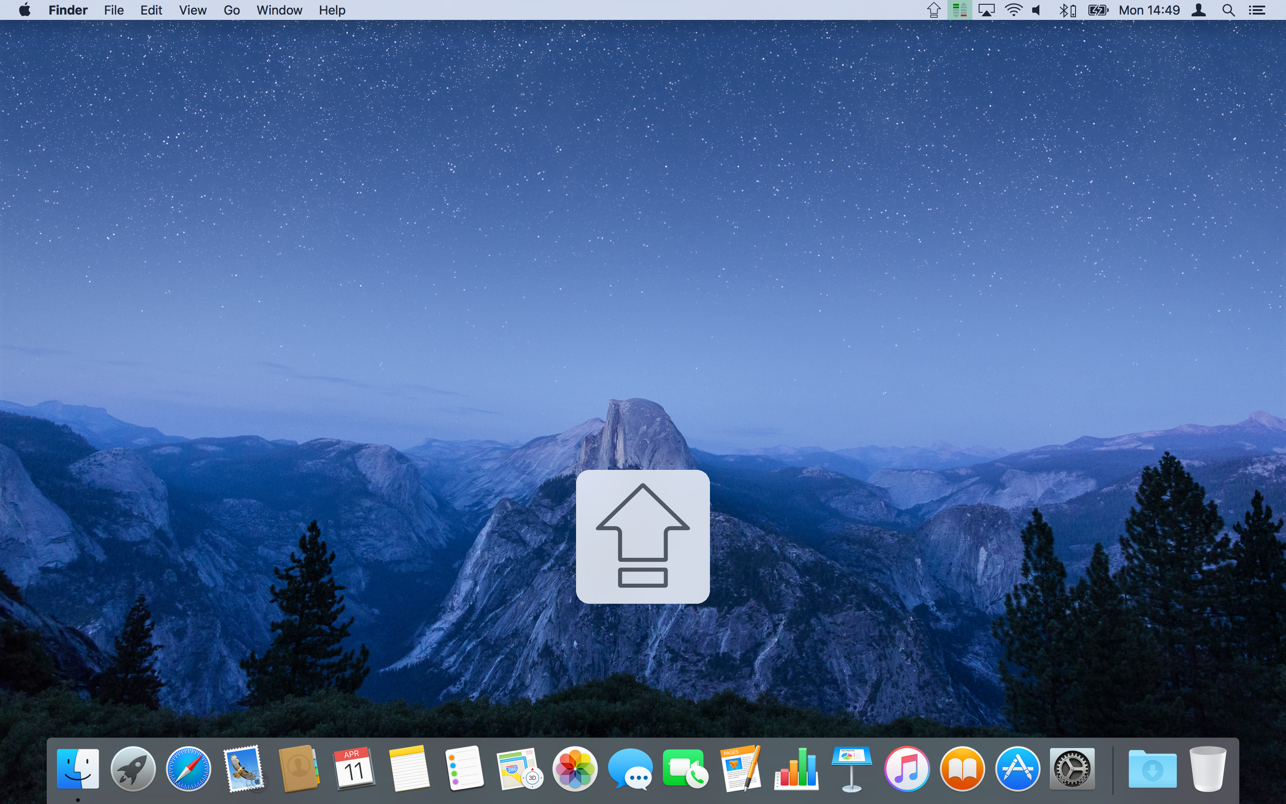Screen dimensions: 1286x804
Task: Launch the Mail app
Action: (243, 769)
